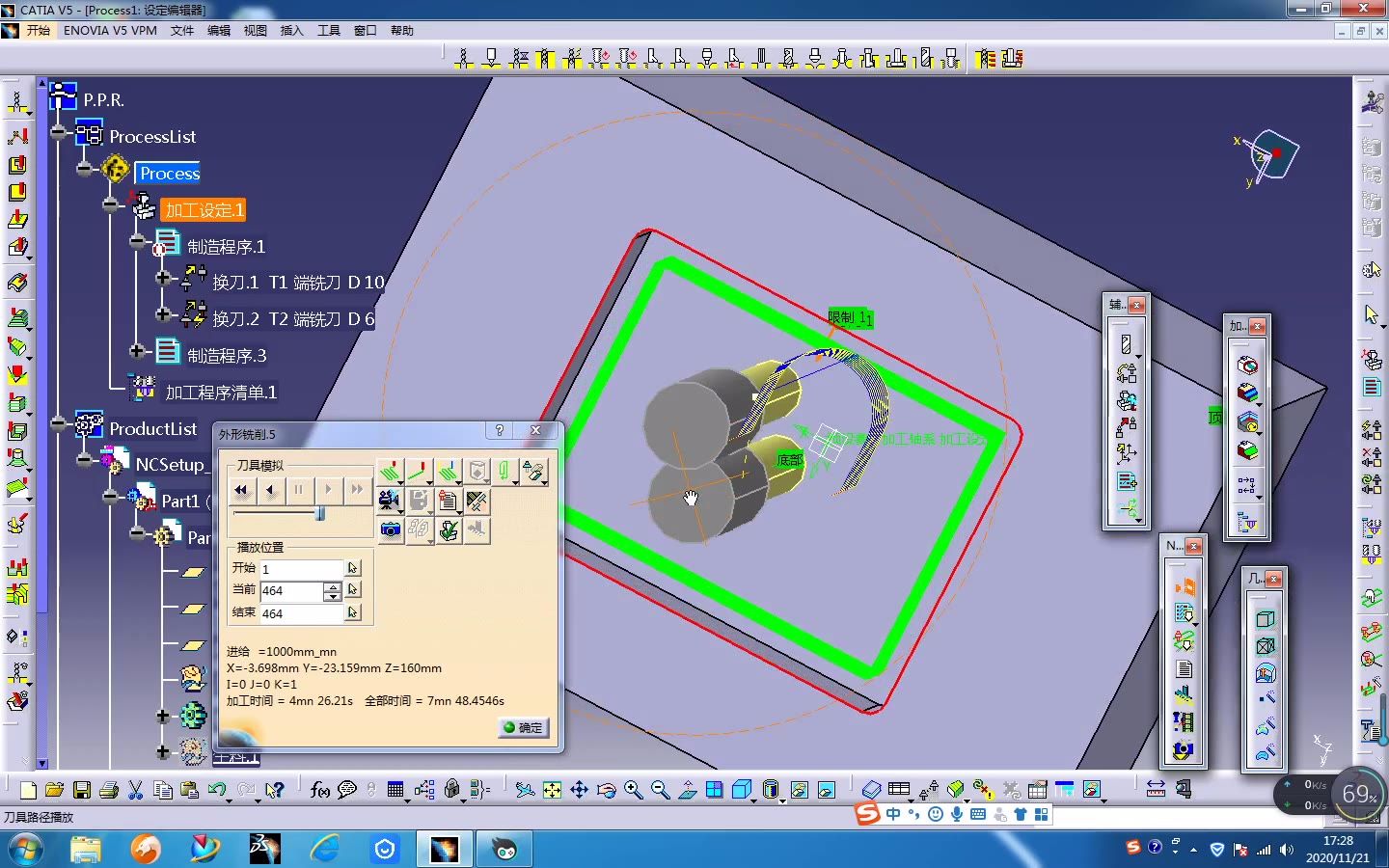Select the Rotate view tool
1389x868 pixels.
pyautogui.click(x=606, y=790)
